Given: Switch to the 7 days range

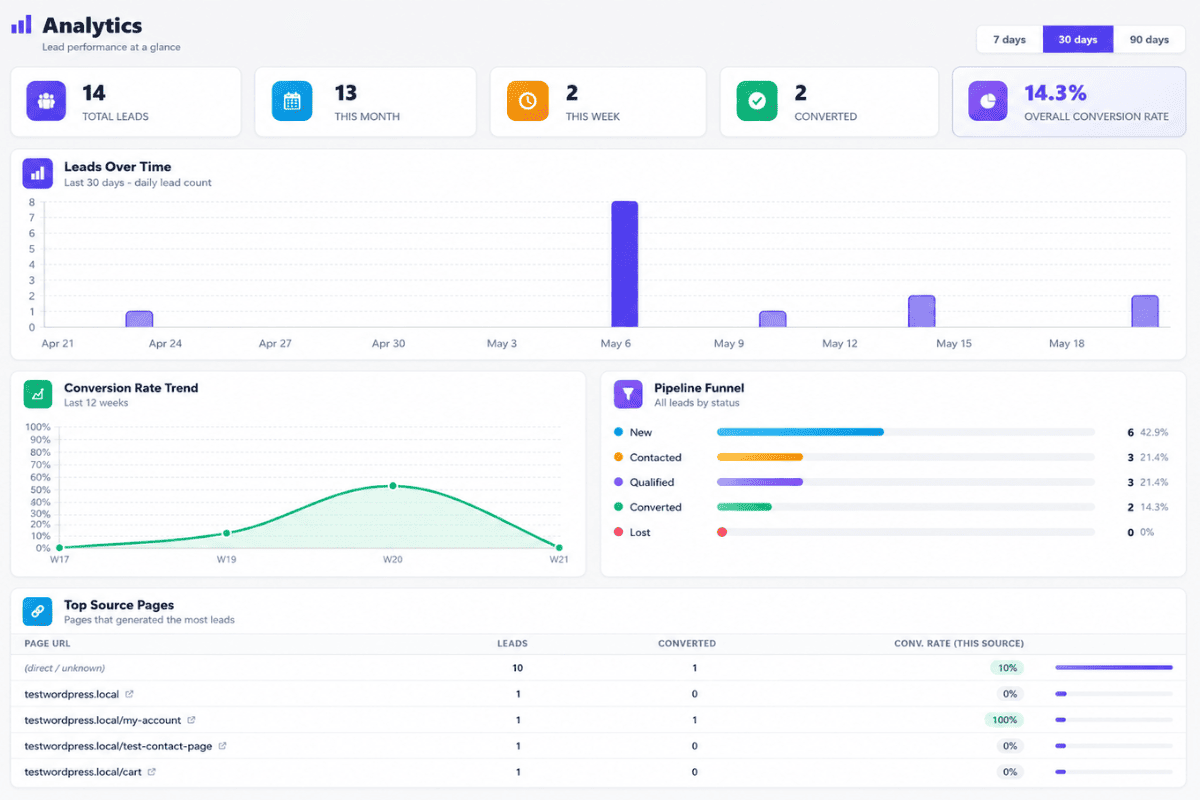Looking at the screenshot, I should (1009, 40).
